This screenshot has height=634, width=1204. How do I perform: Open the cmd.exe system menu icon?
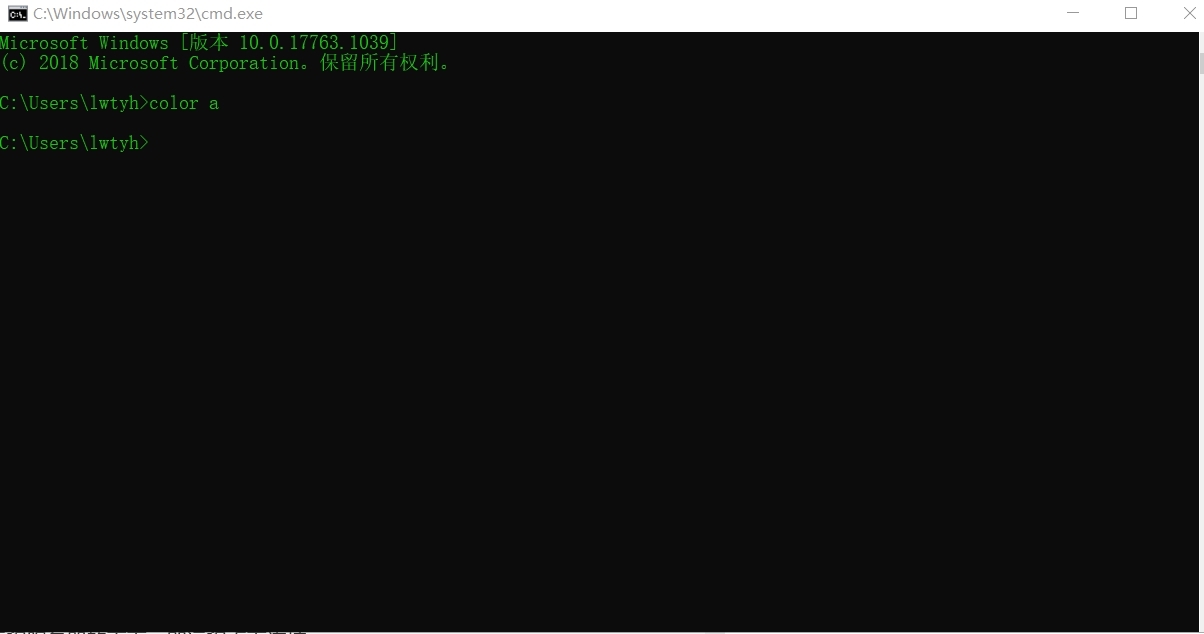17,14
